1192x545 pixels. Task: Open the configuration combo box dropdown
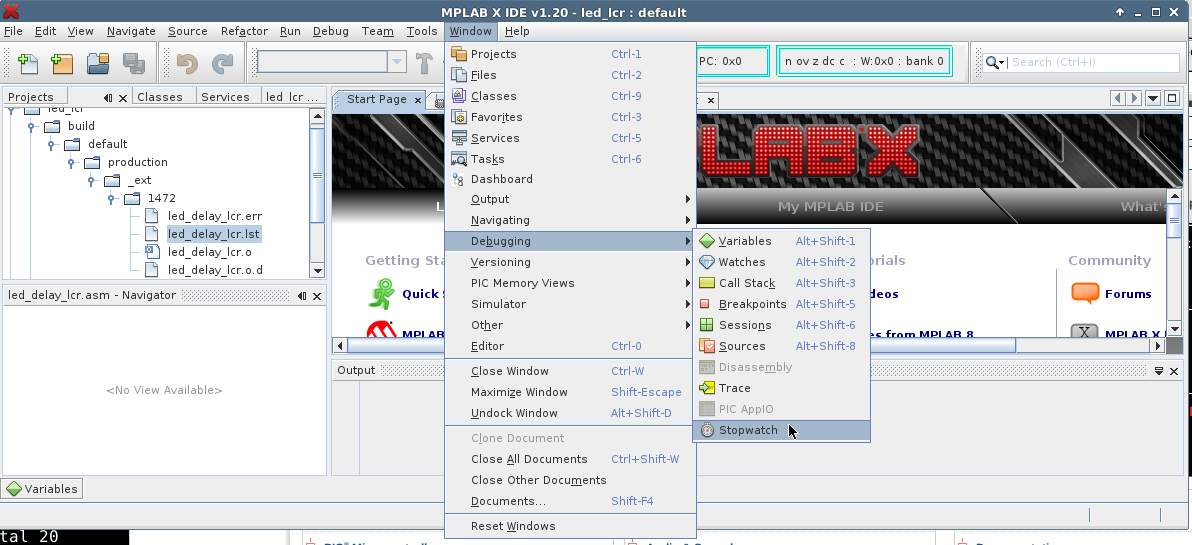click(x=398, y=62)
